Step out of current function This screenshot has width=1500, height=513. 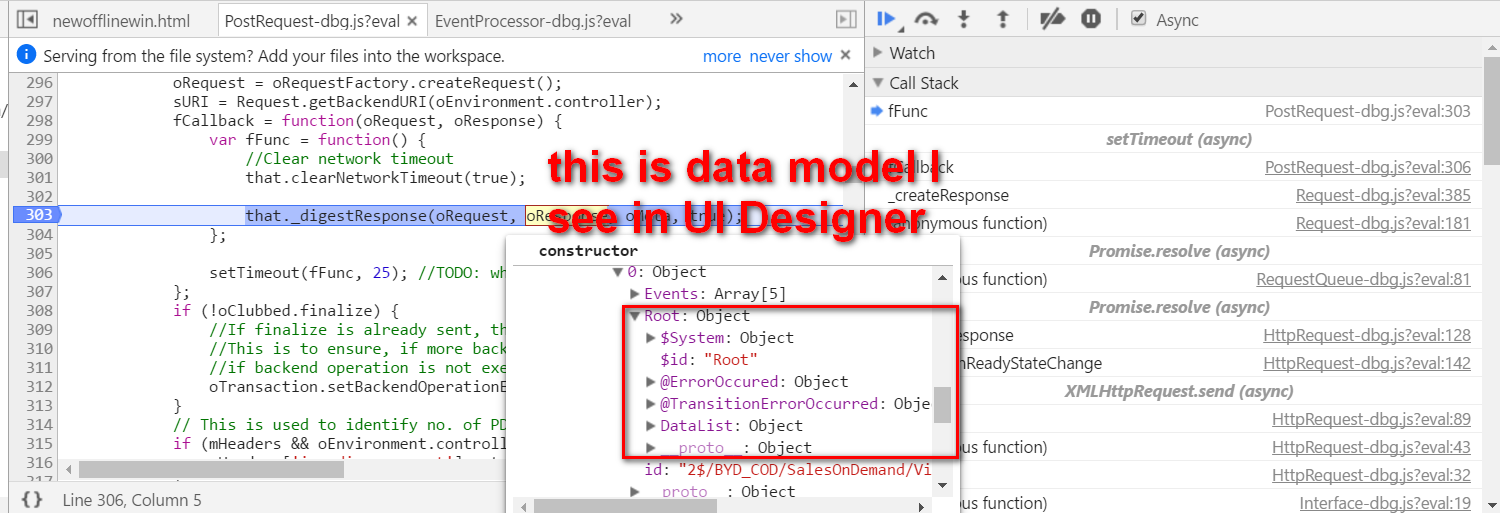click(1004, 19)
